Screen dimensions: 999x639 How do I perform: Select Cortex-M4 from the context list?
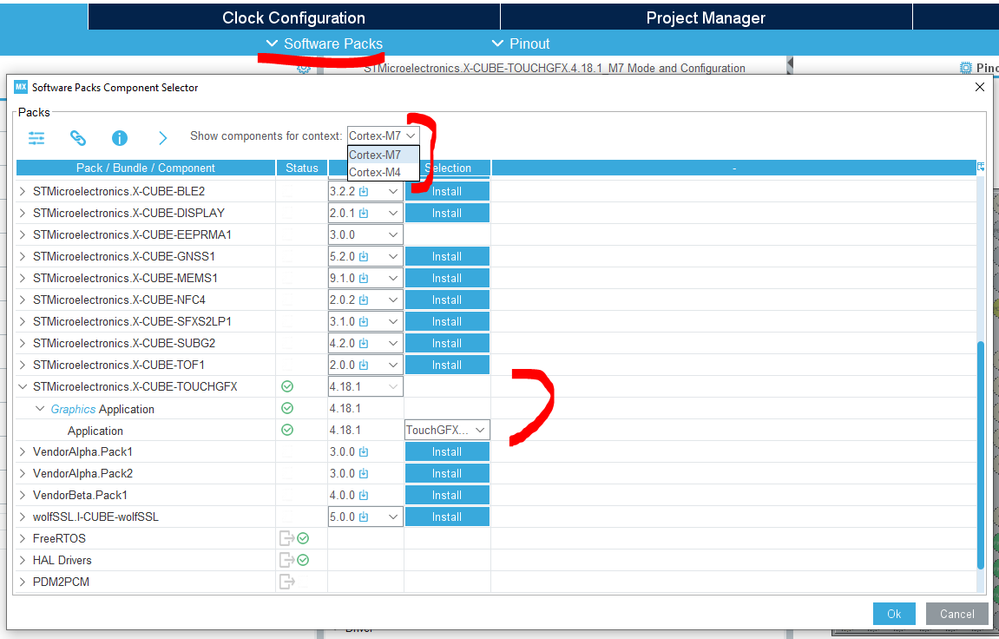point(383,172)
